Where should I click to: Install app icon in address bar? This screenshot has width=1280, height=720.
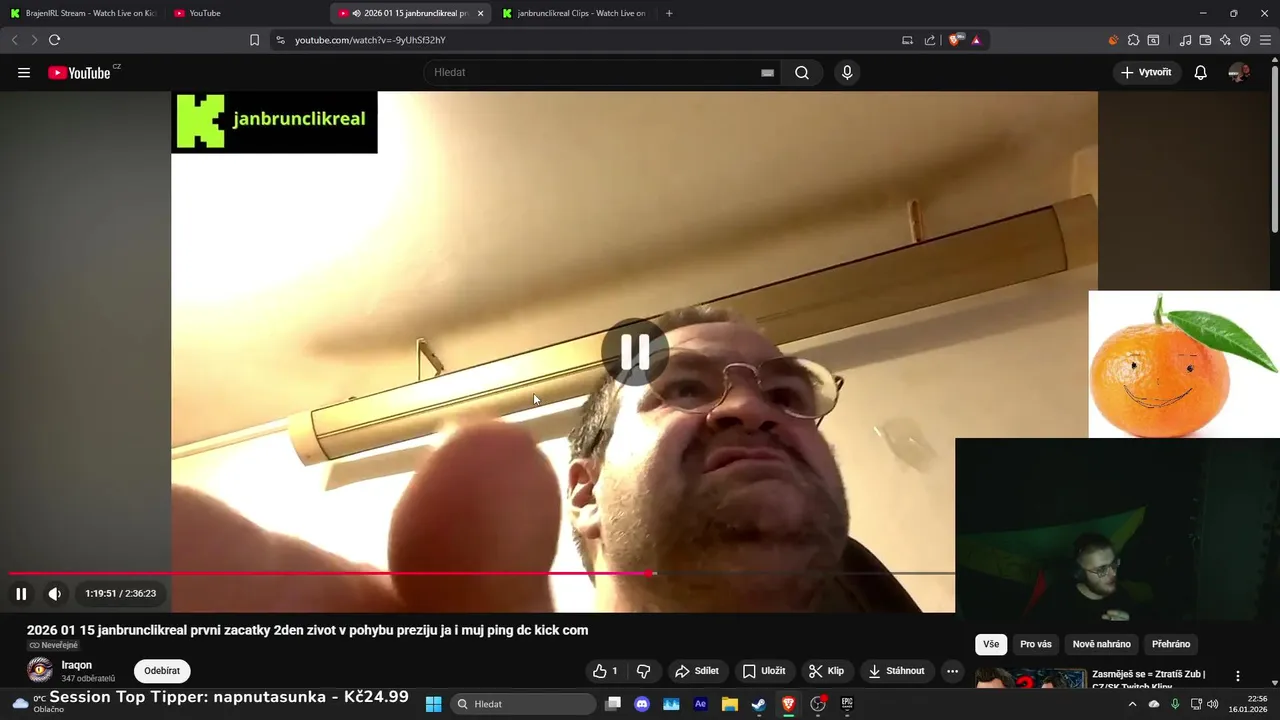point(908,40)
